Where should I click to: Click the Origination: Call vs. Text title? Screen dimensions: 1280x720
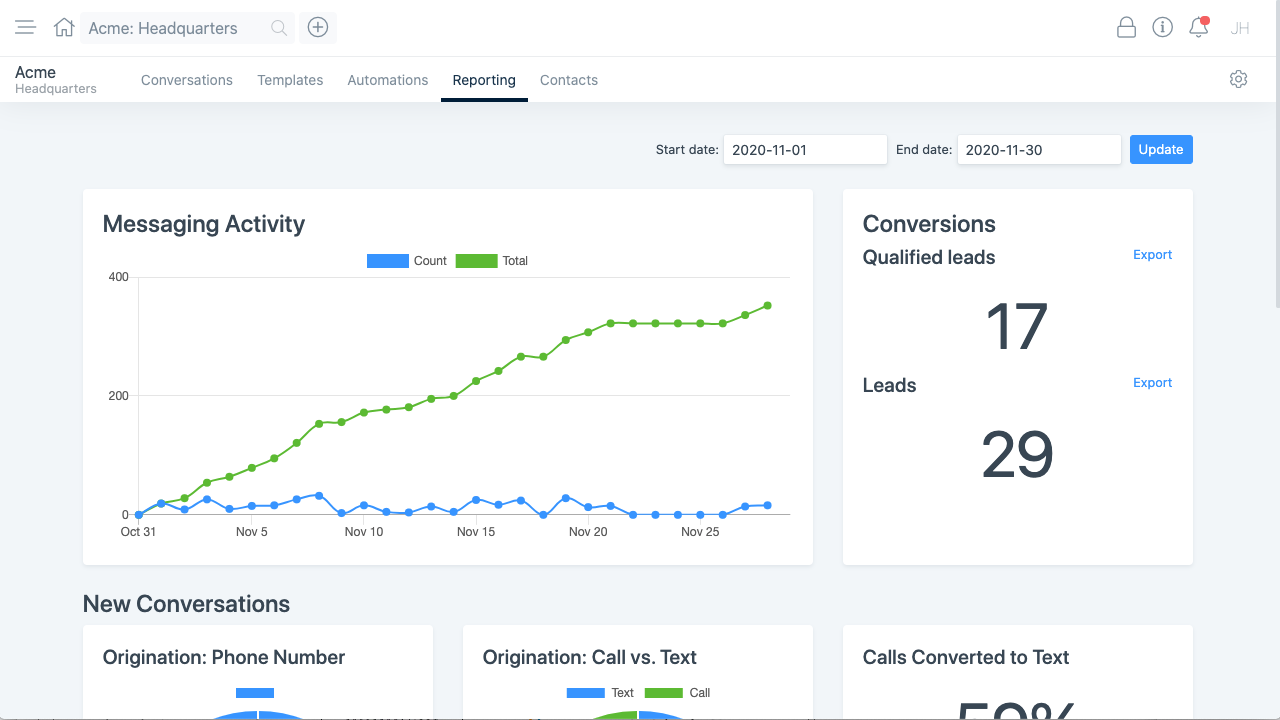590,657
